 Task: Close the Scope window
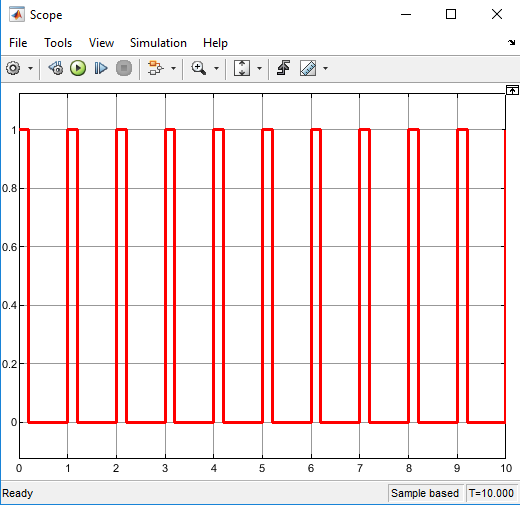[x=497, y=14]
